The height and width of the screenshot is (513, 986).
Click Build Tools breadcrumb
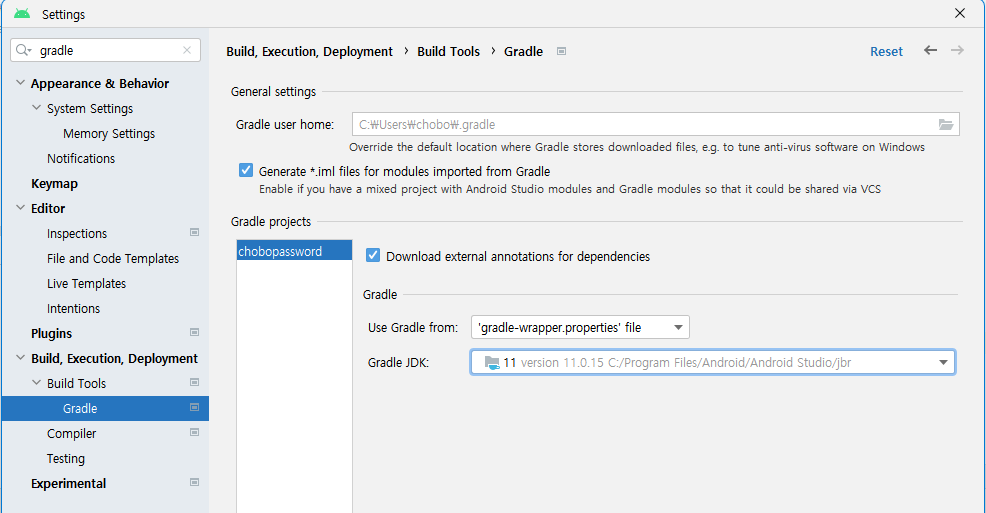tap(448, 52)
